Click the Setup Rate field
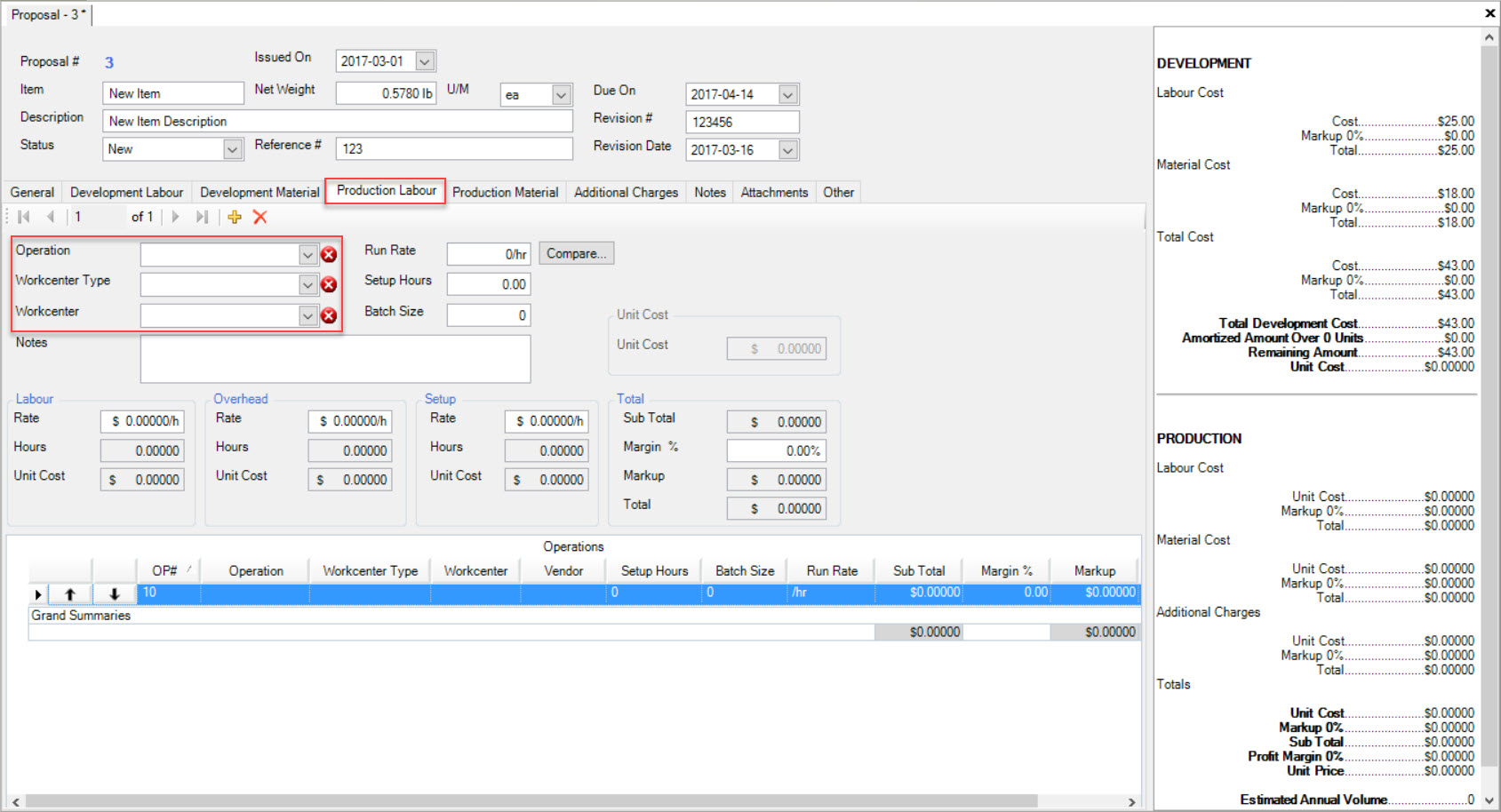The height and width of the screenshot is (812, 1501). (547, 421)
